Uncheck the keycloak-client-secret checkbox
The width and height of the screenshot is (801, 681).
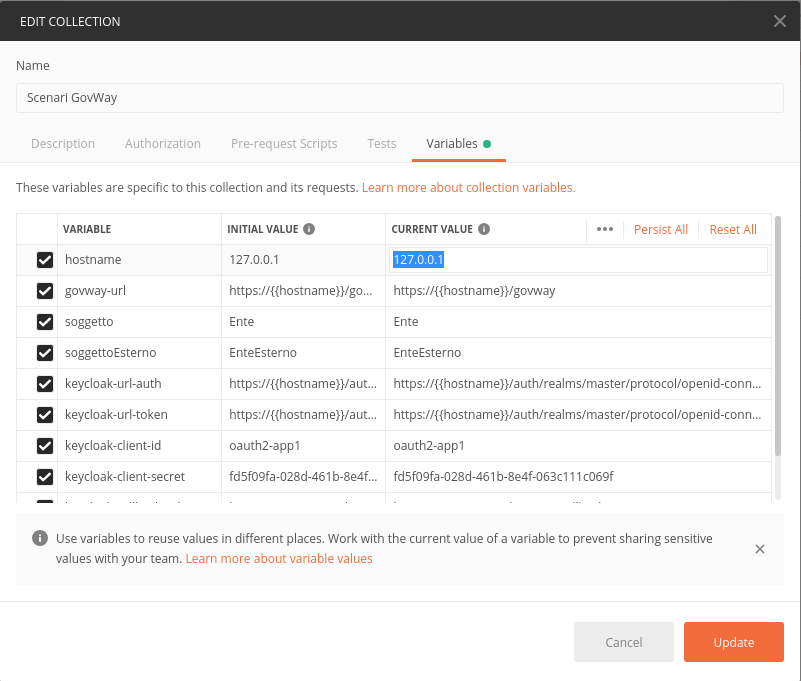click(45, 477)
